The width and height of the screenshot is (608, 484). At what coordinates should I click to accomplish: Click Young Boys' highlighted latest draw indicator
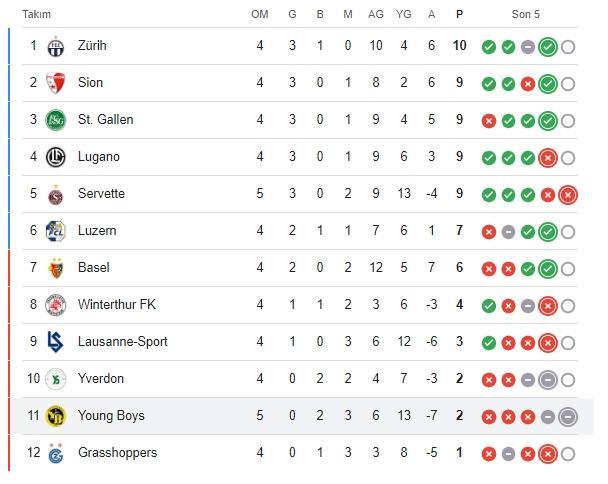568,417
